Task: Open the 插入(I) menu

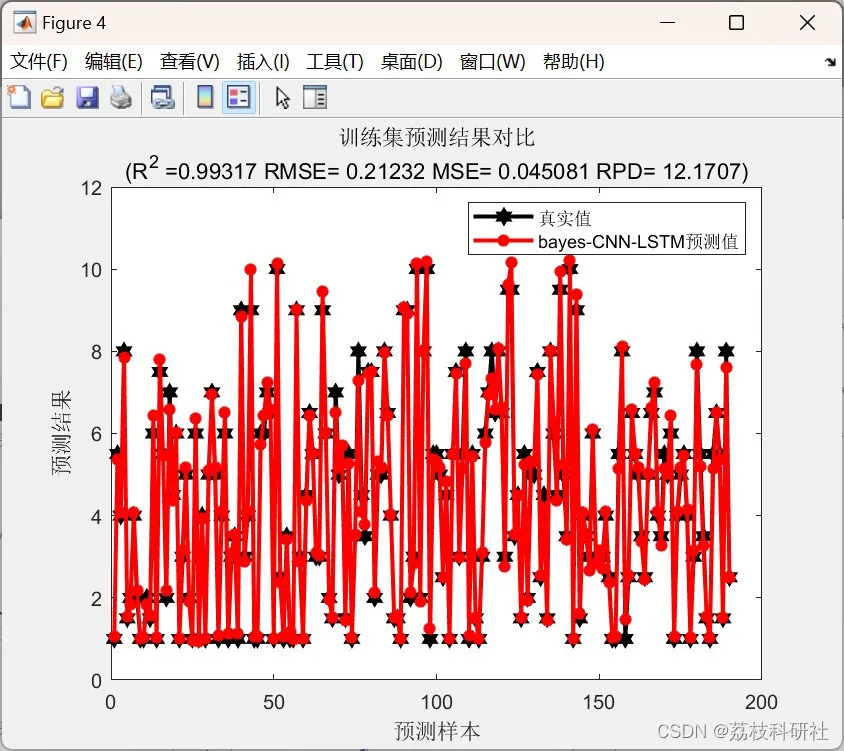Action: [263, 61]
